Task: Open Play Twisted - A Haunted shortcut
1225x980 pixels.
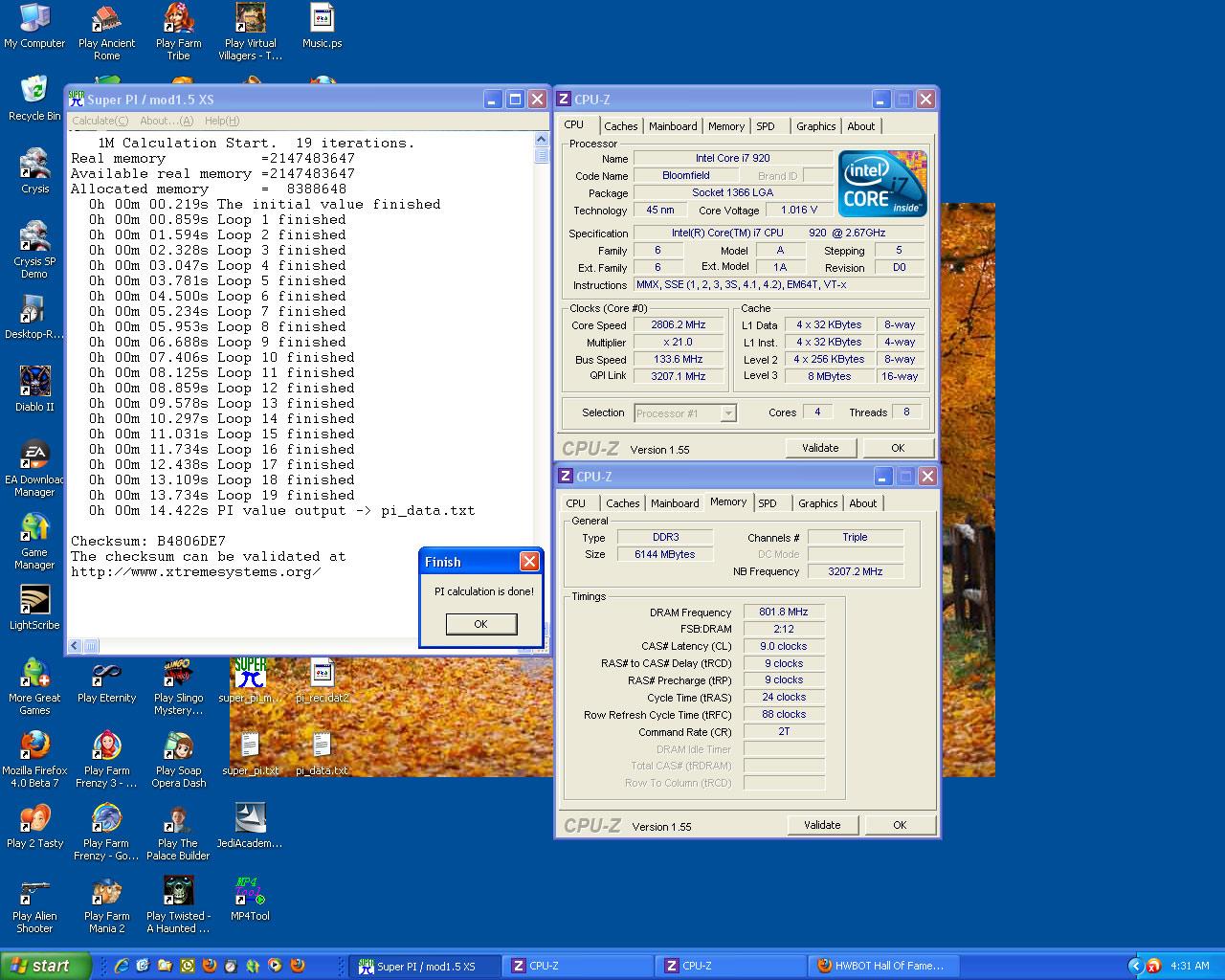Action: [x=178, y=905]
